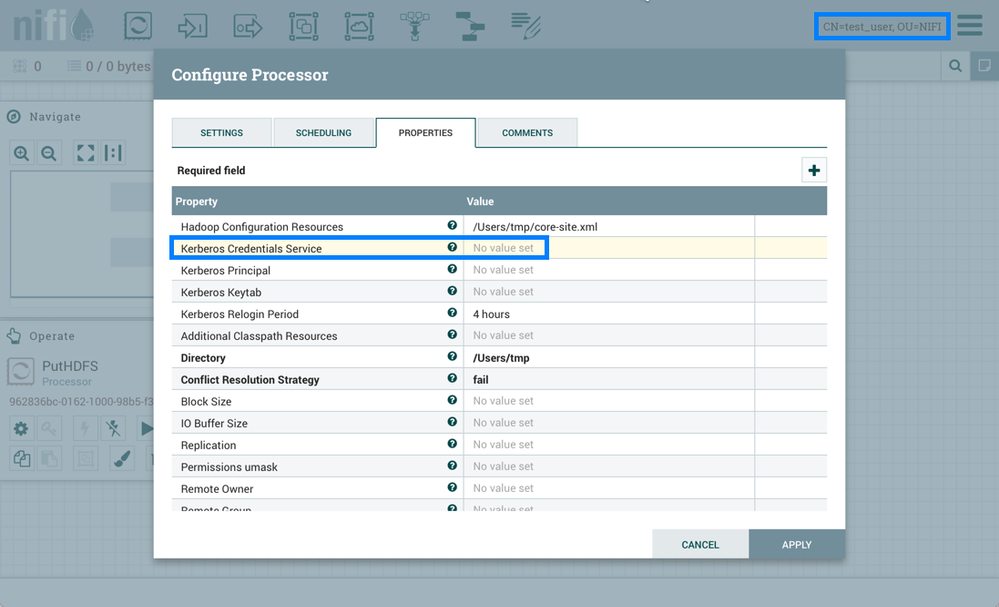
Task: Click the Add Input Port icon
Action: pyautogui.click(x=192, y=25)
